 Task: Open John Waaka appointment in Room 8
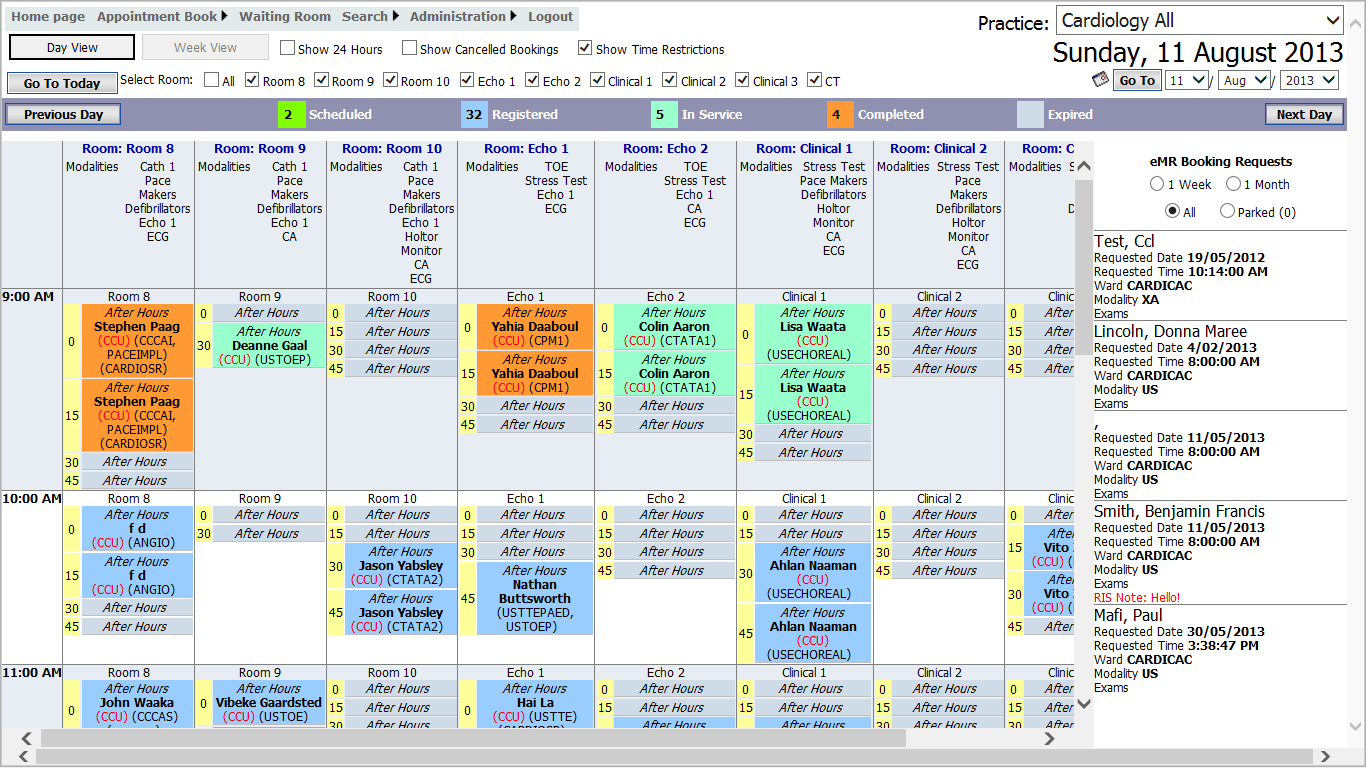[x=136, y=704]
